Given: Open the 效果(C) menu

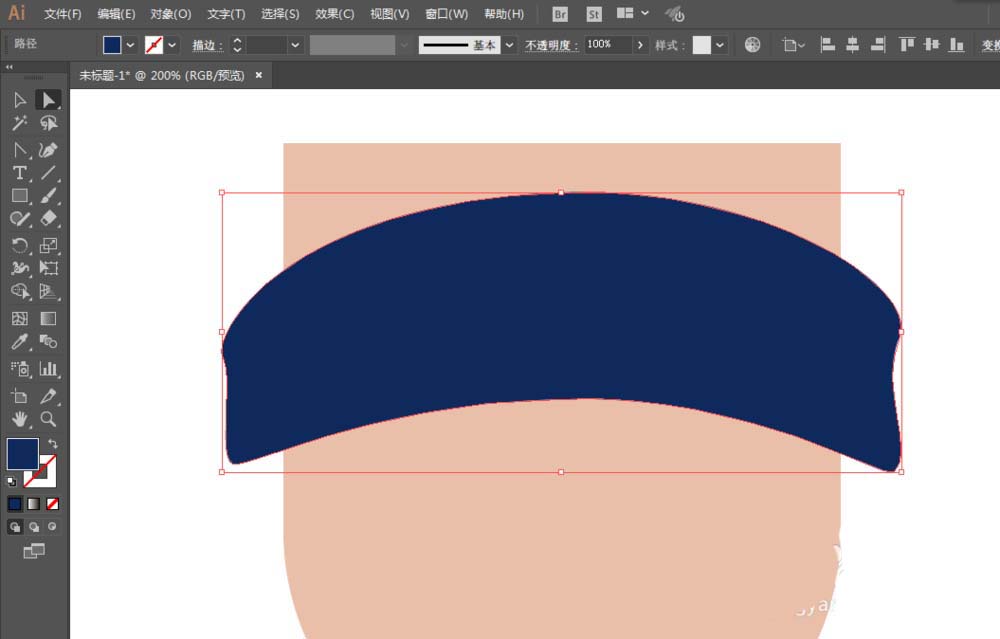Looking at the screenshot, I should tap(334, 14).
